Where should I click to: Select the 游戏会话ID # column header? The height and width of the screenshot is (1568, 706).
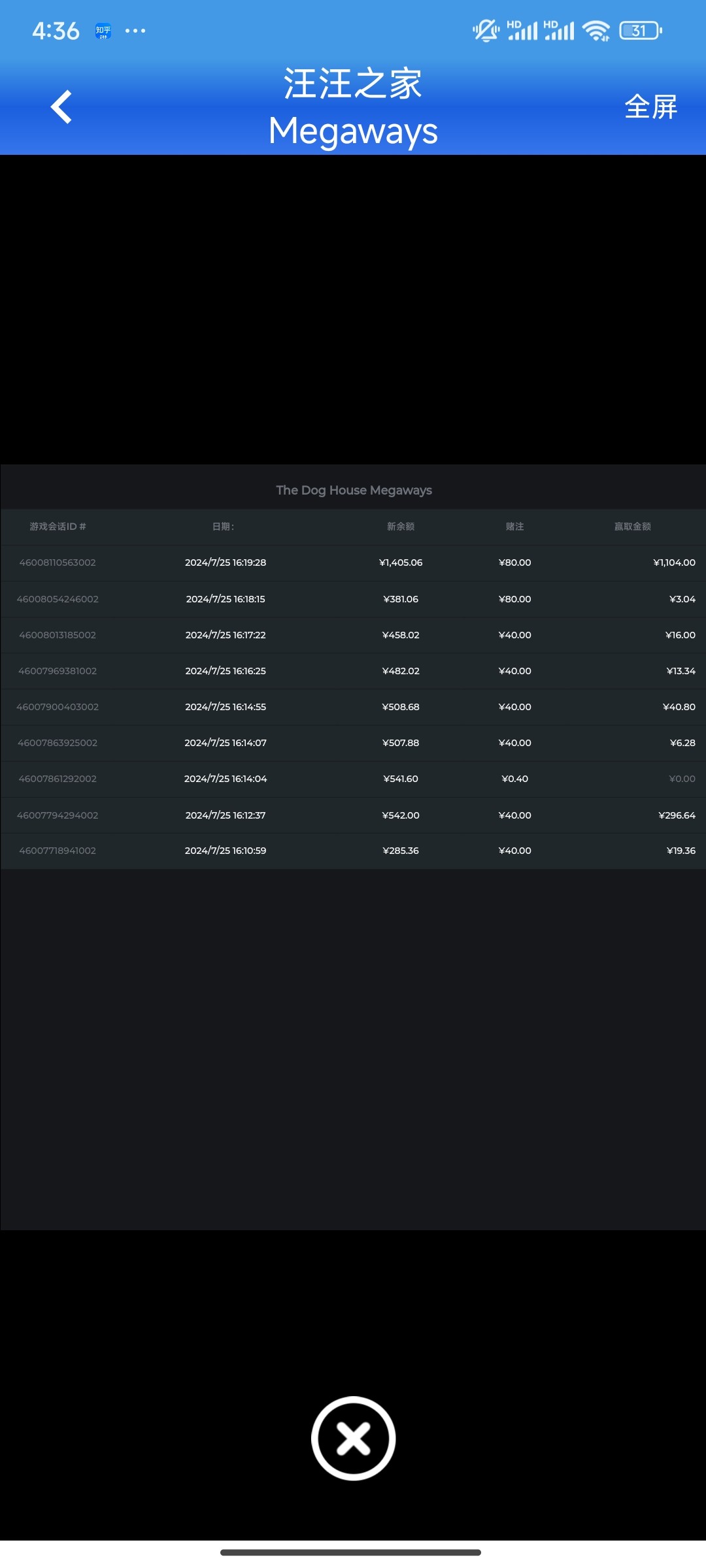pyautogui.click(x=58, y=527)
